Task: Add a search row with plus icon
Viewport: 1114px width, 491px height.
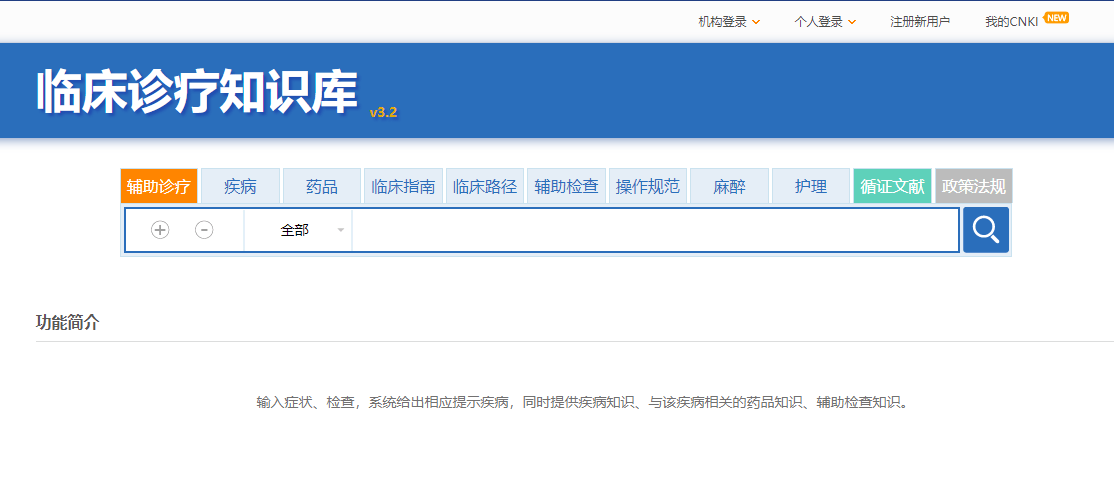Action: [160, 230]
